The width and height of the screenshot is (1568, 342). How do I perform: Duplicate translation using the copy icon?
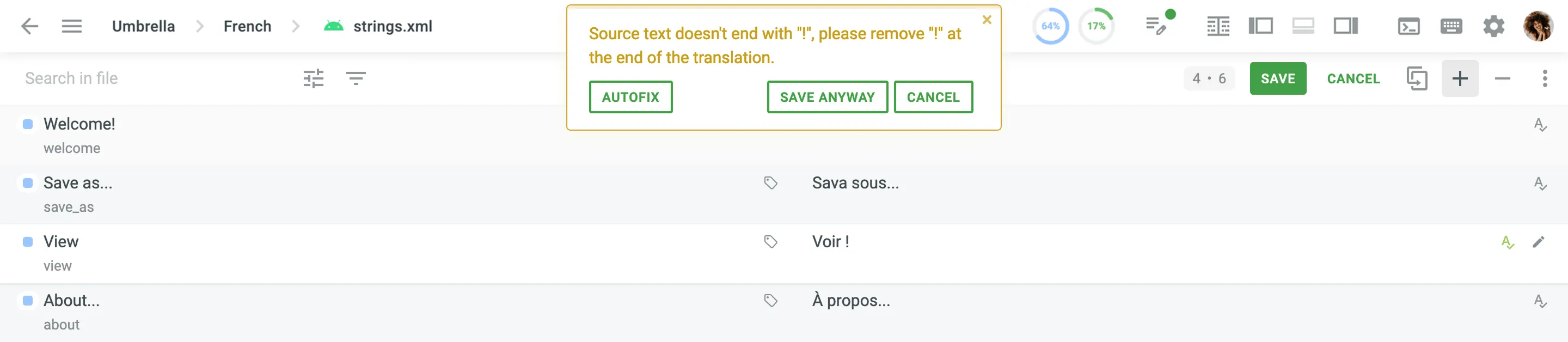[1418, 78]
